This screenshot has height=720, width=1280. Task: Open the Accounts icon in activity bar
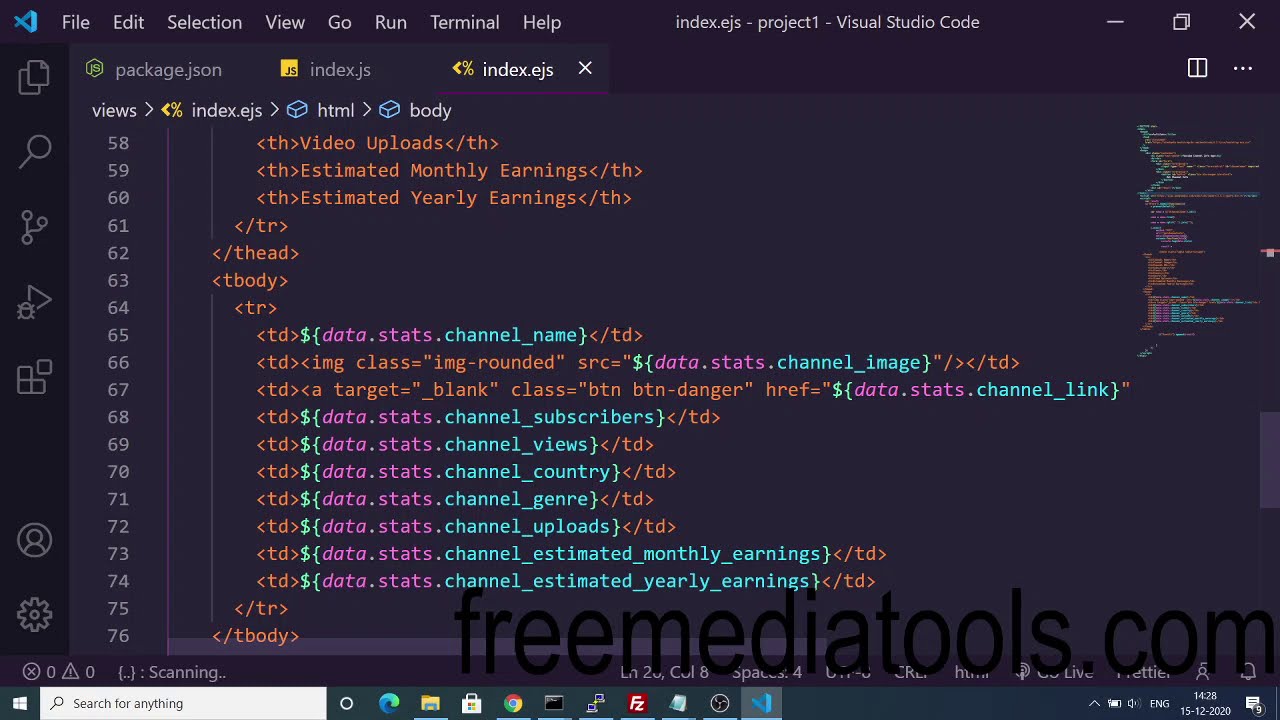[34, 541]
